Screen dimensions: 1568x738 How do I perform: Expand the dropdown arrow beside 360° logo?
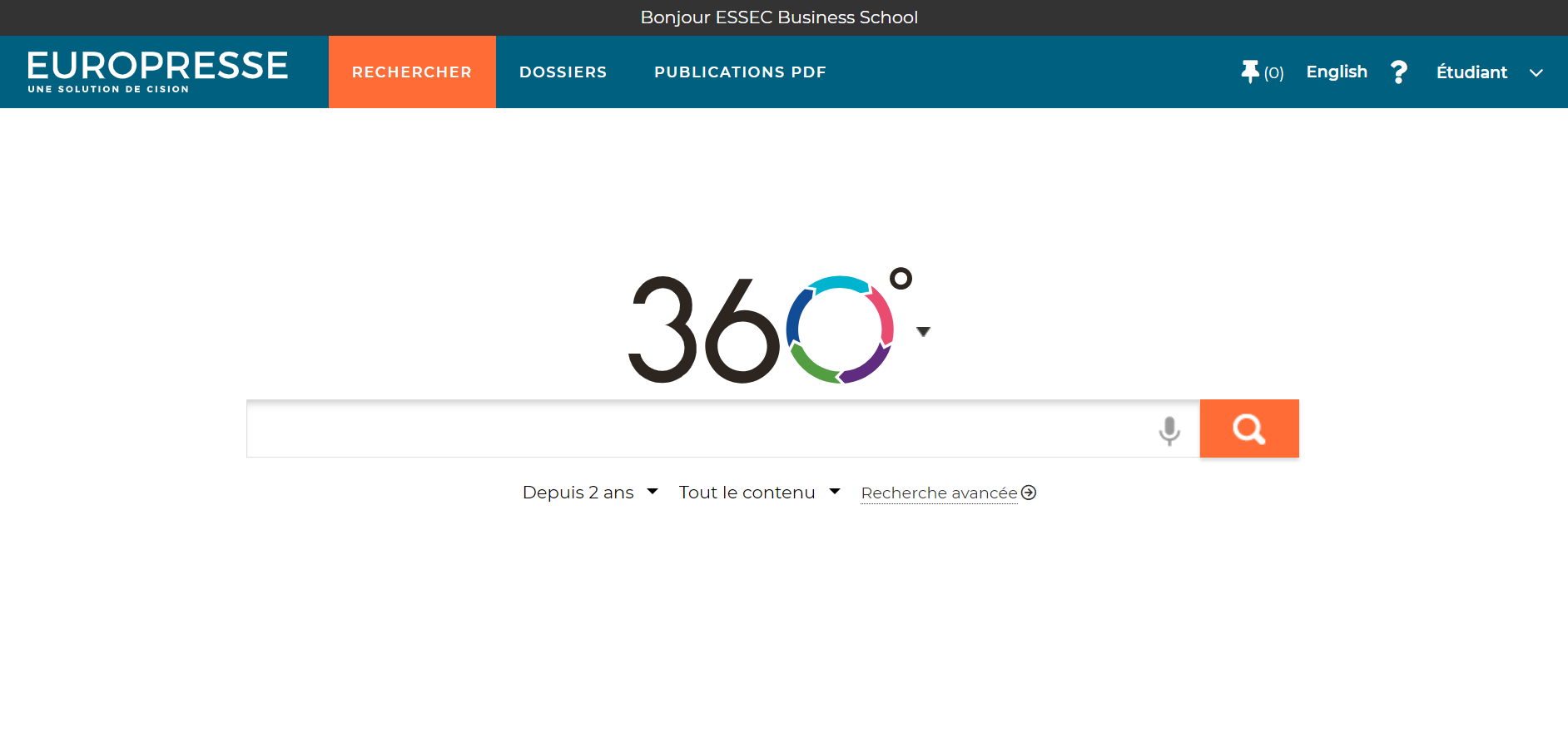[x=923, y=331]
